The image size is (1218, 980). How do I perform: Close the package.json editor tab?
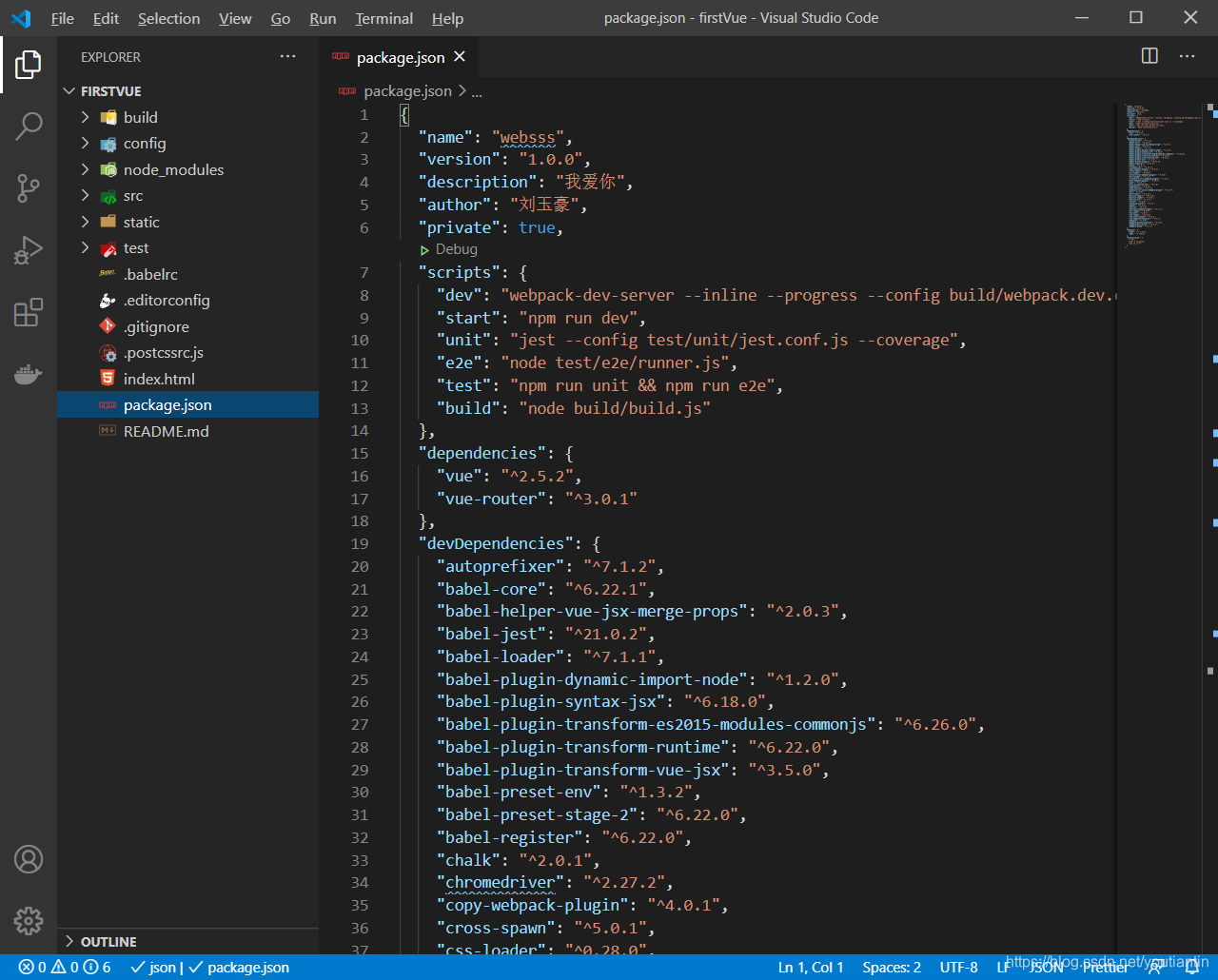[x=460, y=57]
